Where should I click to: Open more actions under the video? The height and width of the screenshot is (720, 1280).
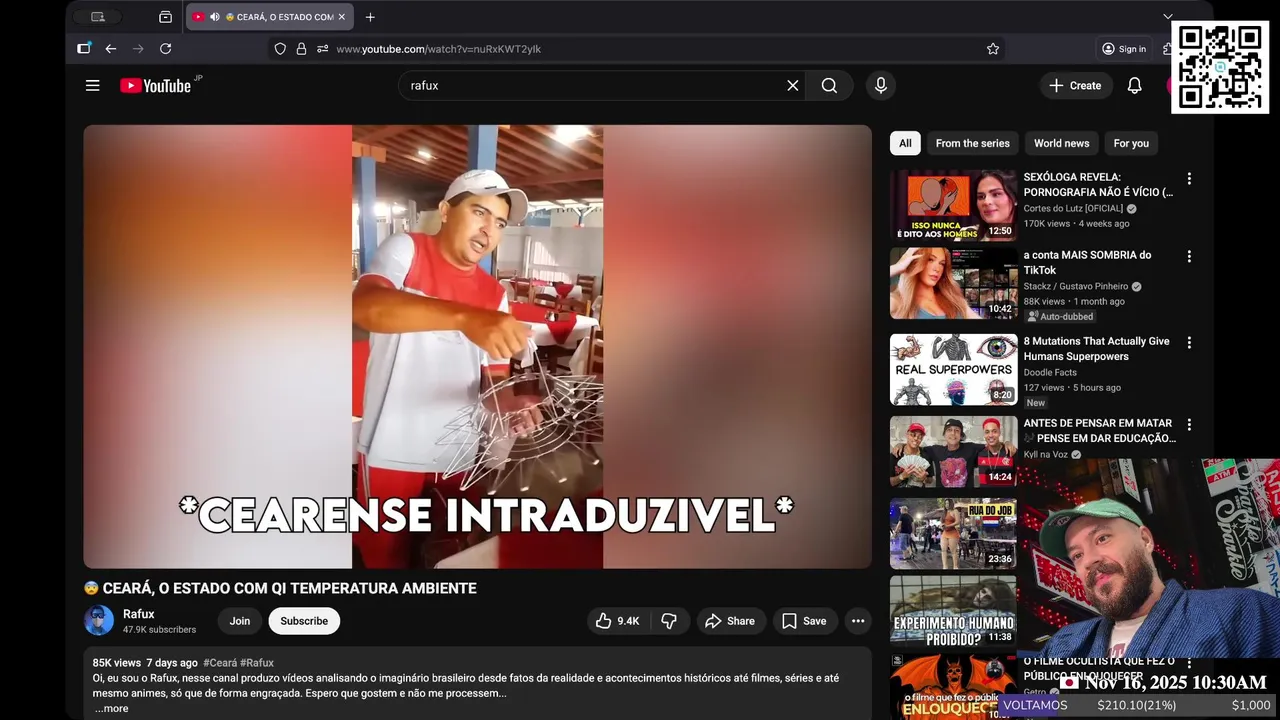[x=858, y=621]
